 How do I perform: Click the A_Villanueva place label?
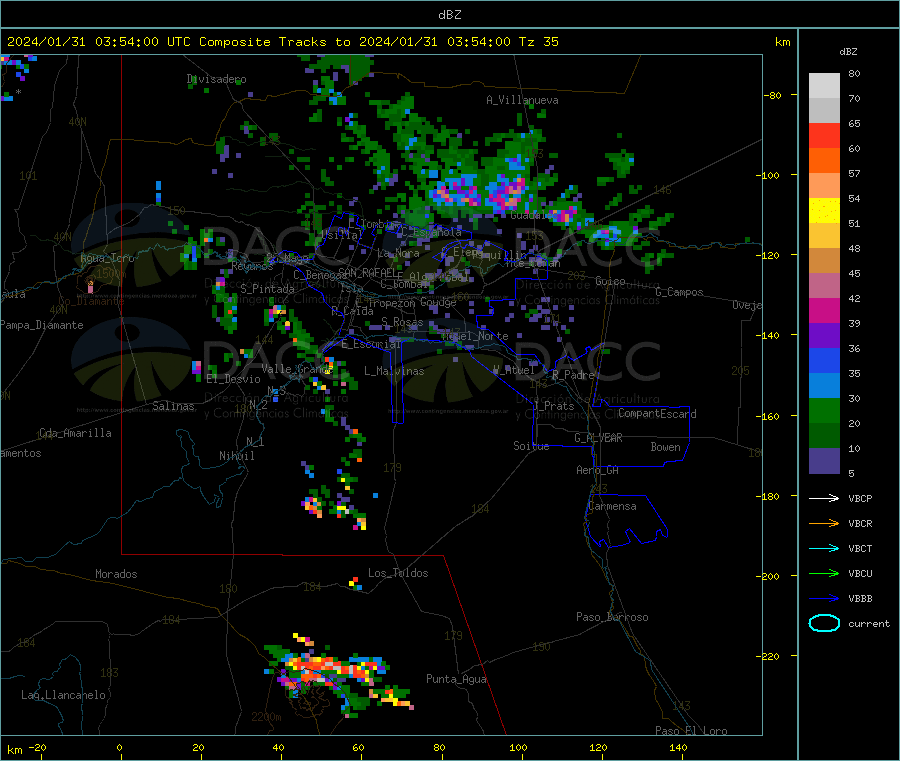(x=522, y=100)
